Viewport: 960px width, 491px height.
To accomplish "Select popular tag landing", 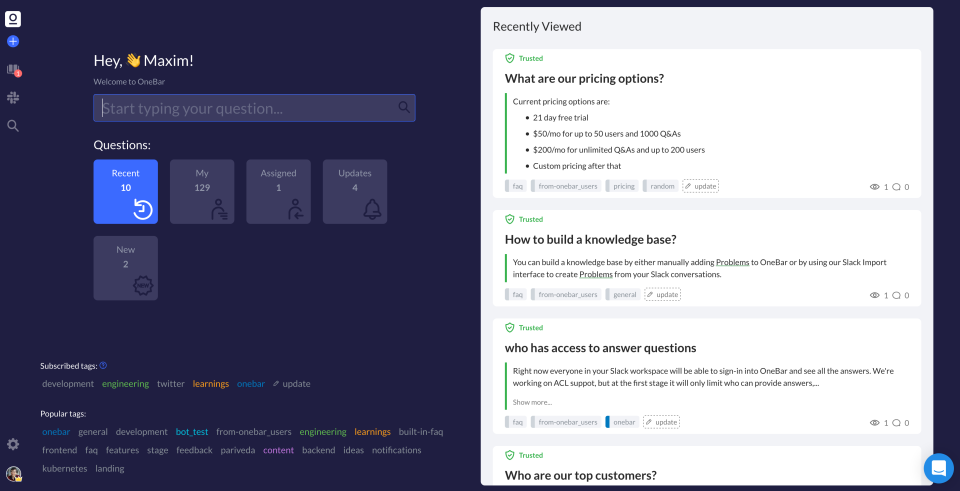I will click(x=110, y=468).
